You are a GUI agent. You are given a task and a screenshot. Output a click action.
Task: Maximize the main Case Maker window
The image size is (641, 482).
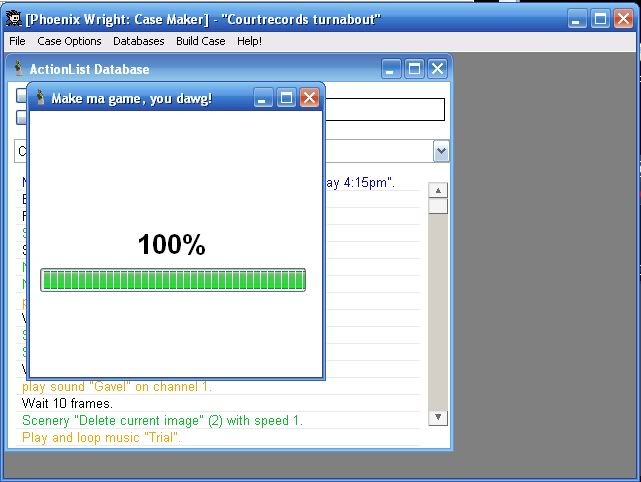click(x=601, y=19)
